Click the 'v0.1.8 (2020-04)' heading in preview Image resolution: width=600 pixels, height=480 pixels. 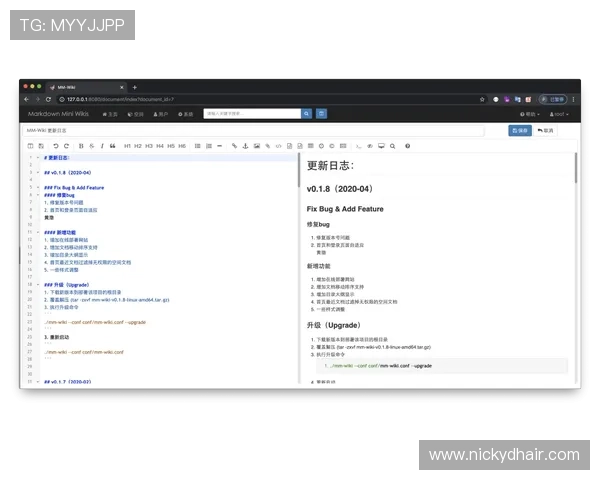click(x=340, y=189)
